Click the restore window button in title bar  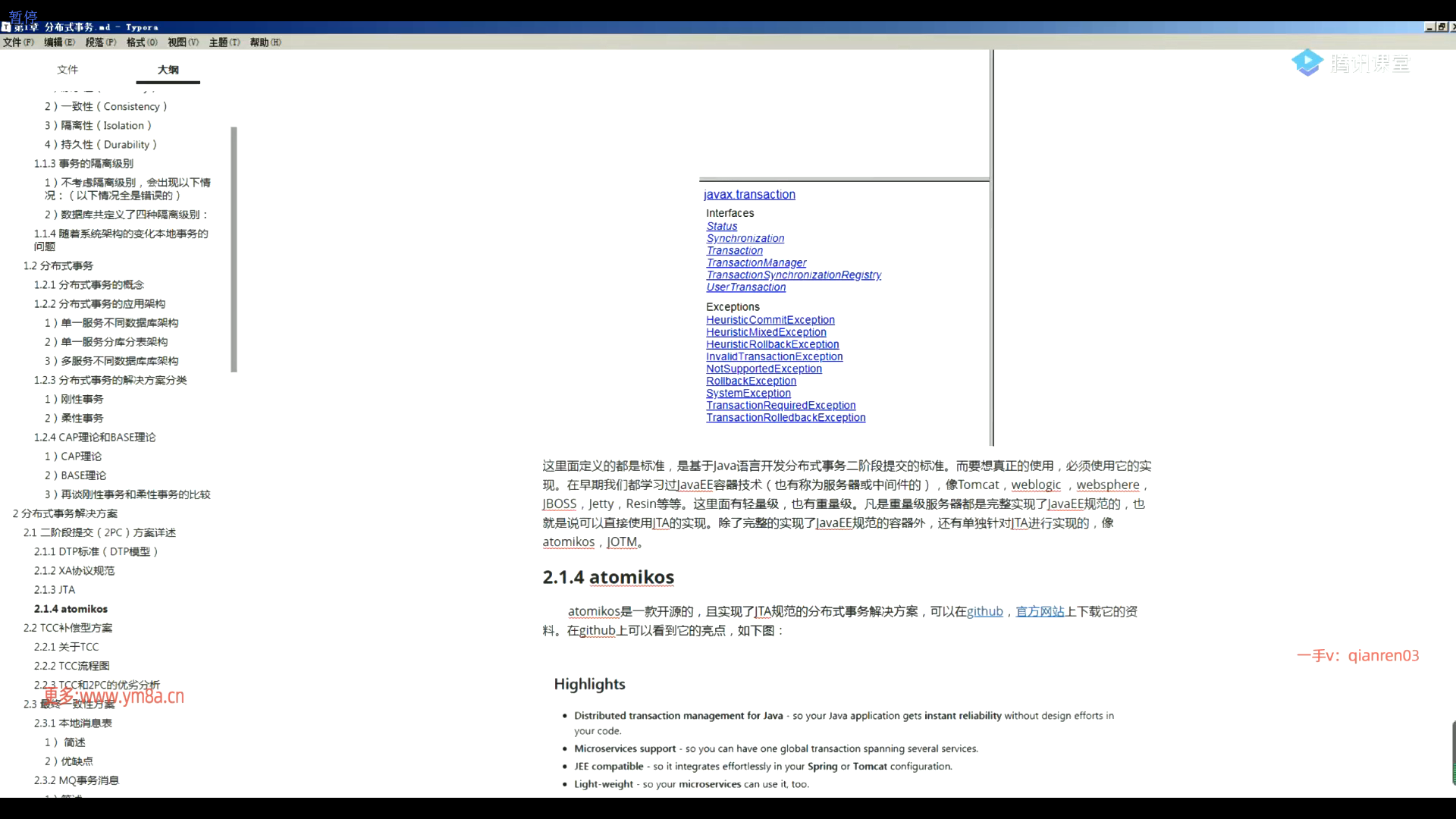1441,27
